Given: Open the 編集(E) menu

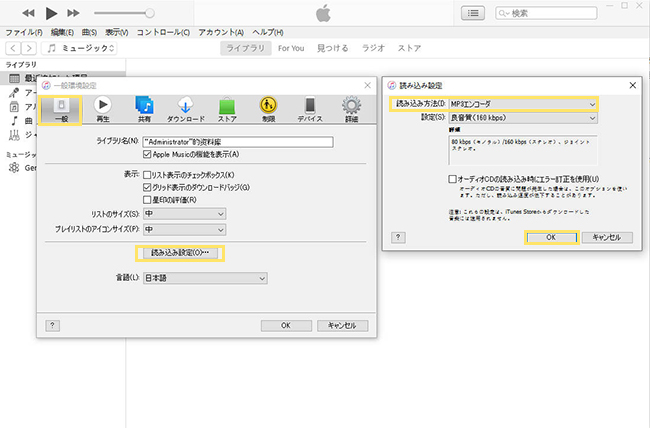Looking at the screenshot, I should point(62,32).
